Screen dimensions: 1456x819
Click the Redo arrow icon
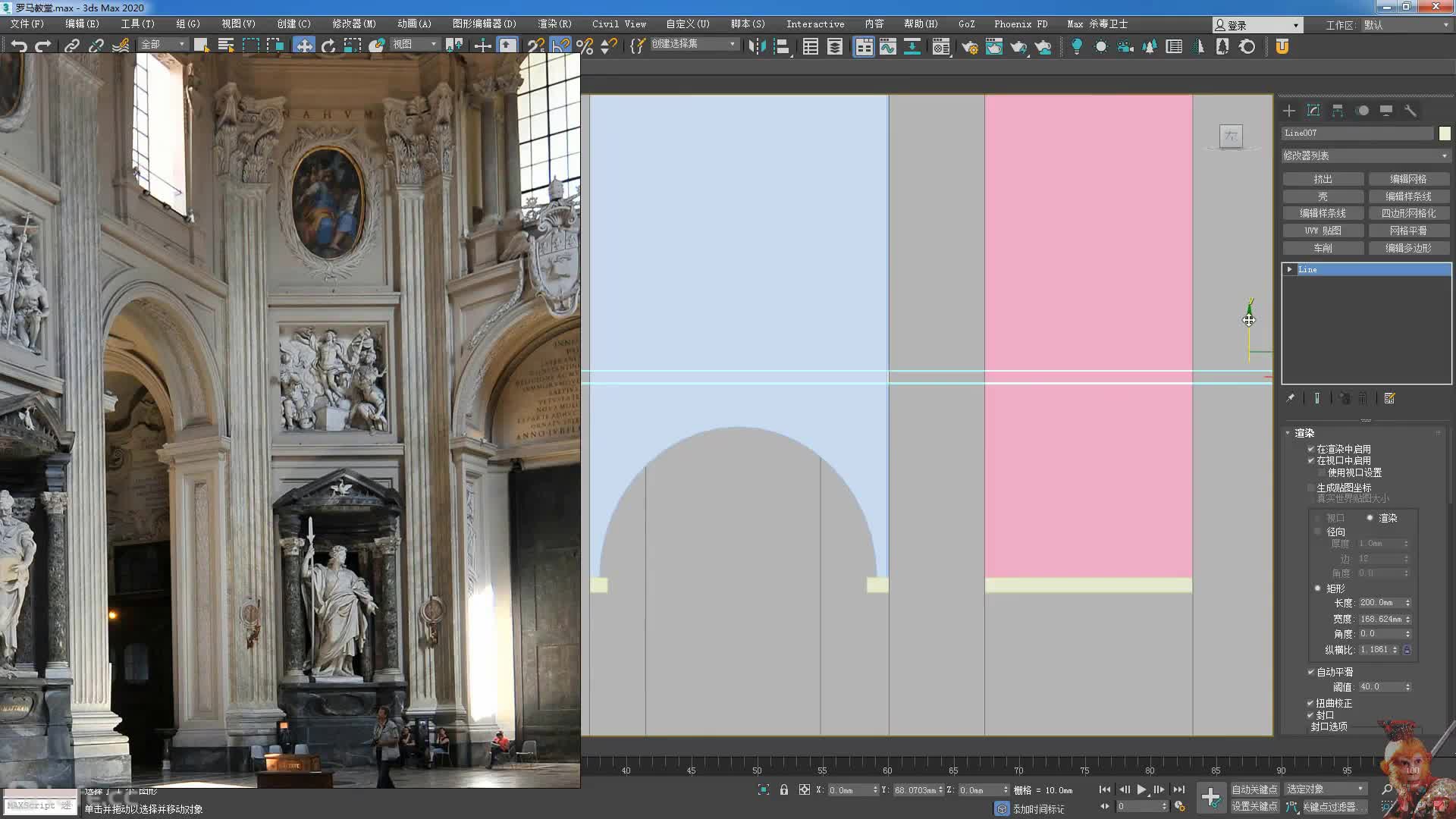43,46
